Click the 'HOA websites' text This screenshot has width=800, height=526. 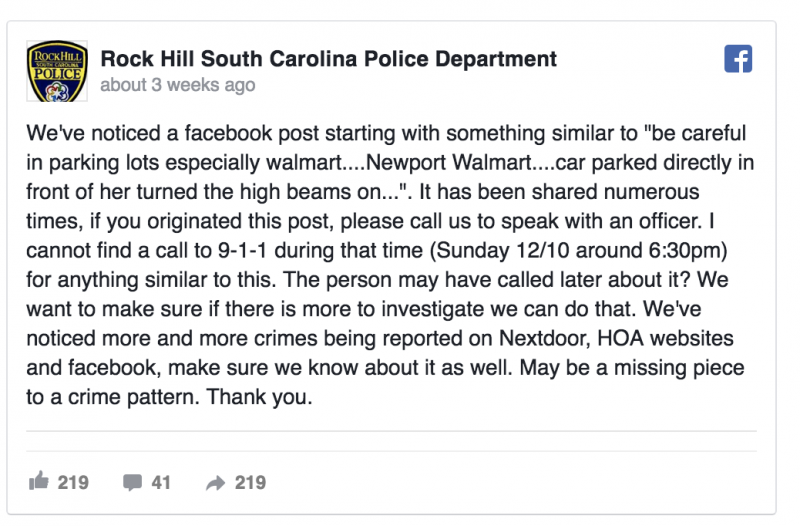[x=665, y=338]
